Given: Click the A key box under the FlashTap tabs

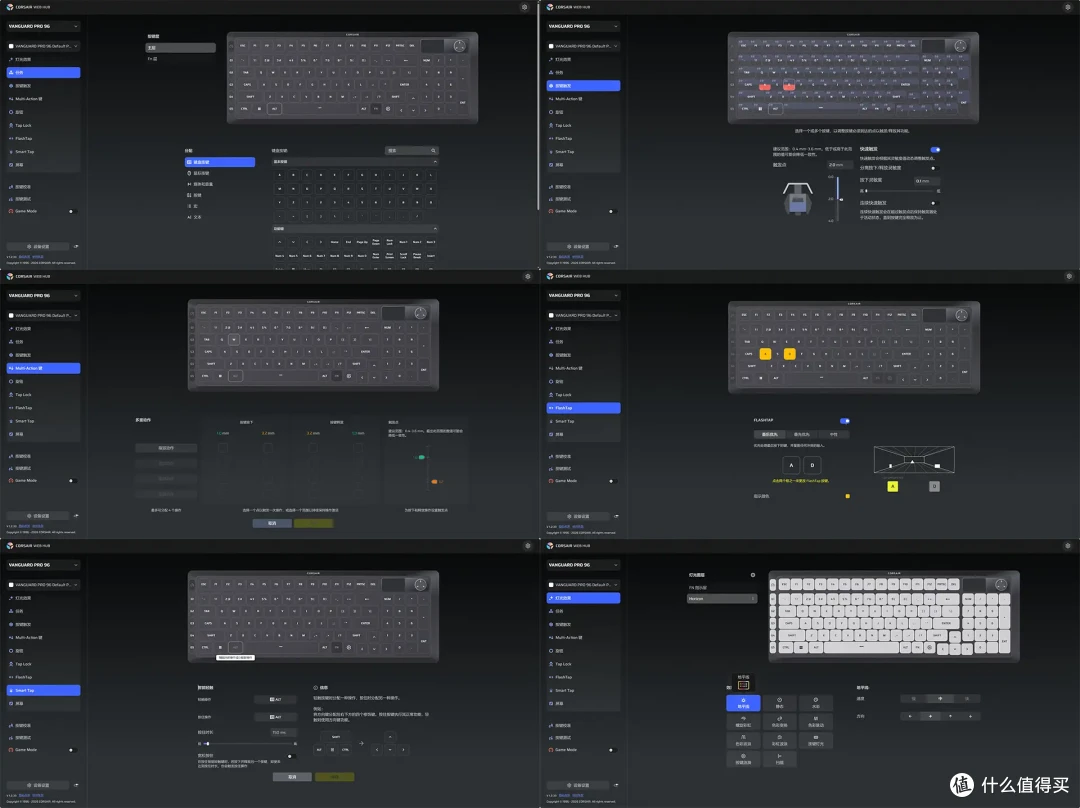Looking at the screenshot, I should pyautogui.click(x=791, y=465).
